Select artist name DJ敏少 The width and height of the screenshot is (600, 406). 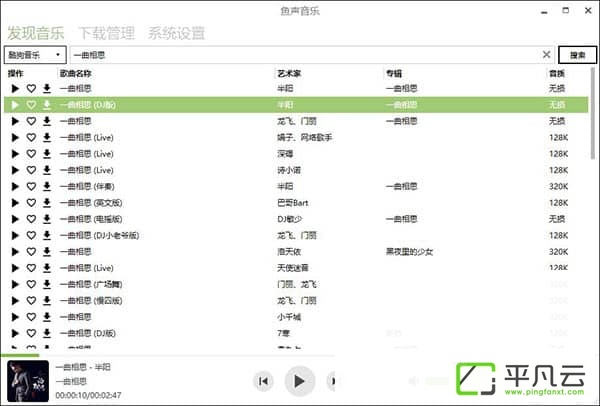290,219
